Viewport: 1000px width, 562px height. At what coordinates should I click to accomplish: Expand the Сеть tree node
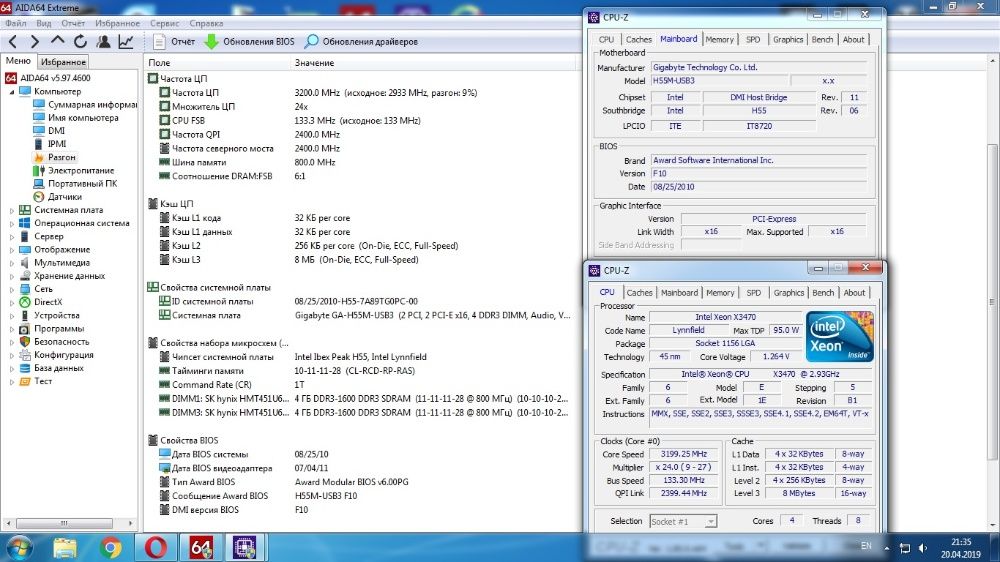point(11,289)
